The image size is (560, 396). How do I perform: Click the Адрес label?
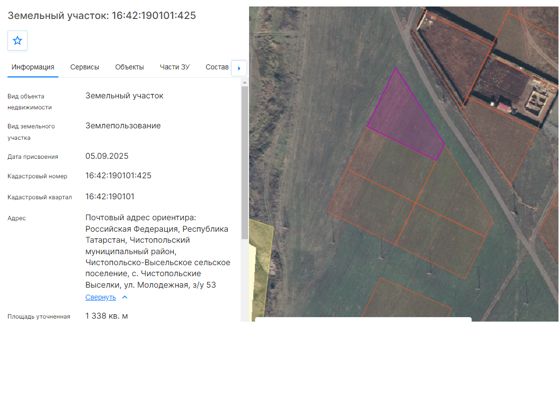[x=17, y=218]
